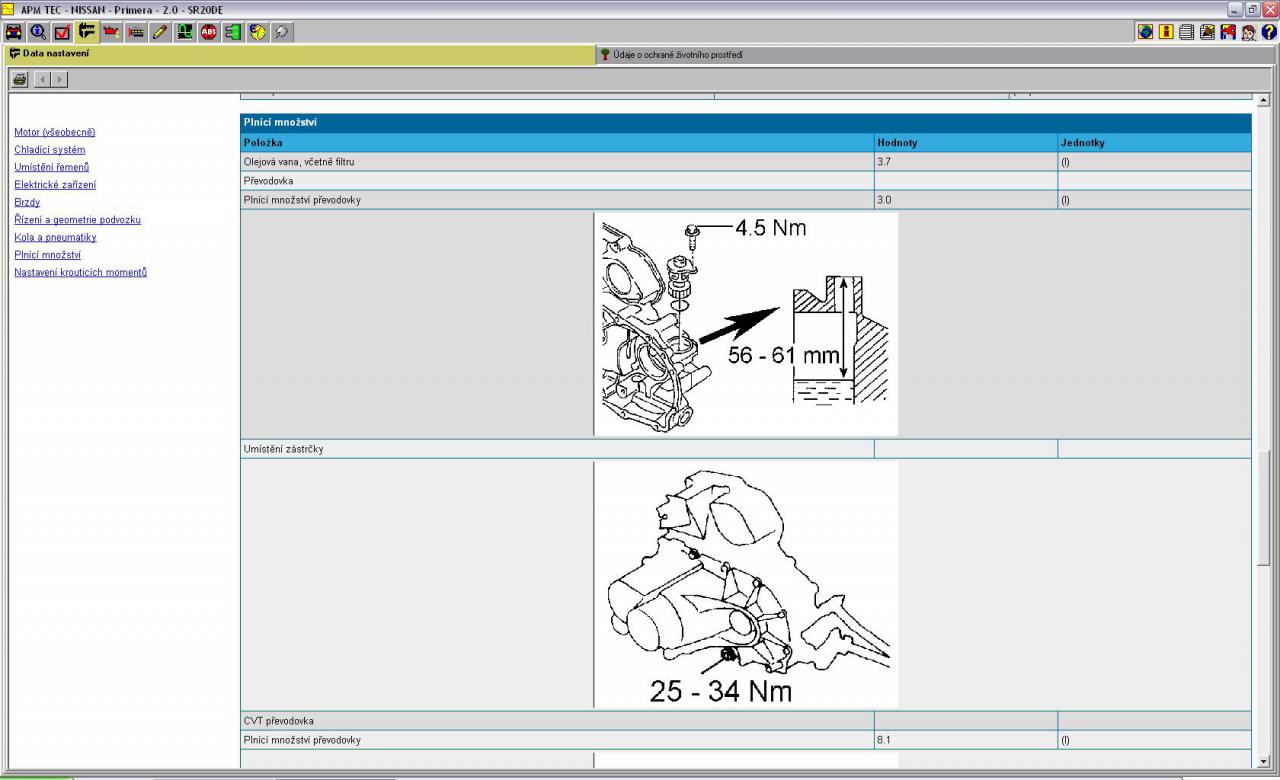Screen dimensions: 1280x780
Task: Select the Převodovka row
Action: point(746,181)
